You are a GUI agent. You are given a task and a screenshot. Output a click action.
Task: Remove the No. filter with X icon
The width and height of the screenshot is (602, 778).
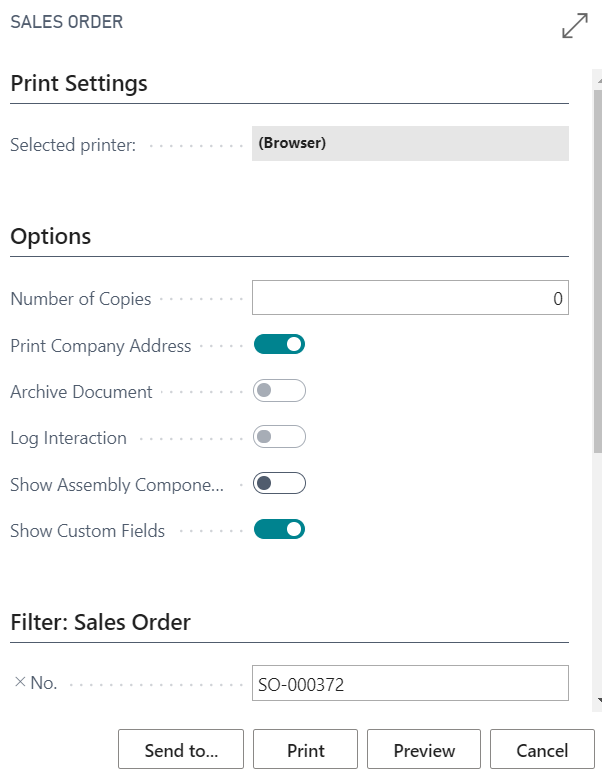[20, 683]
